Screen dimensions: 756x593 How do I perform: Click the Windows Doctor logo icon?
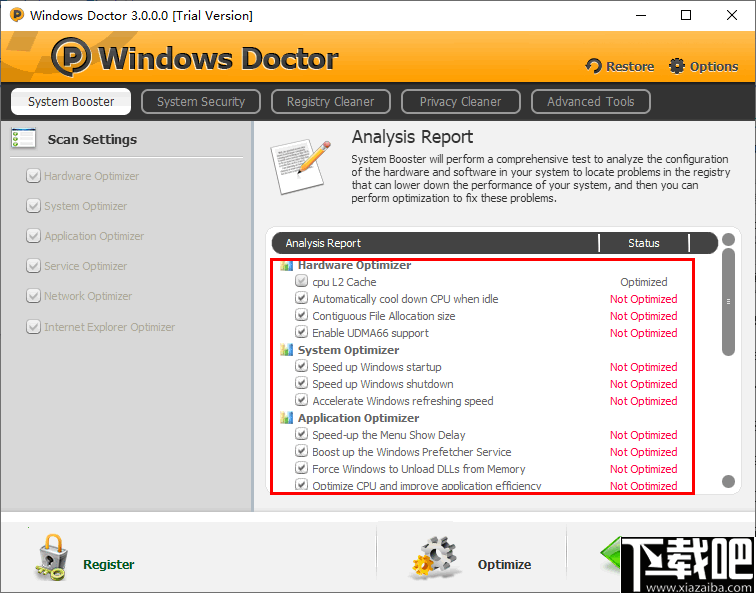point(71,57)
